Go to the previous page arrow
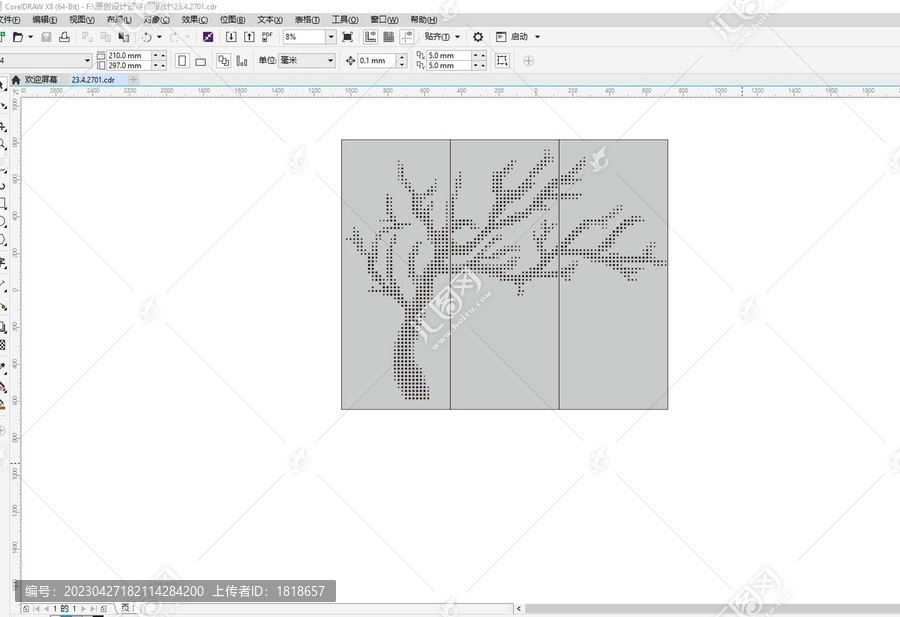Image resolution: width=900 pixels, height=617 pixels. (x=46, y=608)
